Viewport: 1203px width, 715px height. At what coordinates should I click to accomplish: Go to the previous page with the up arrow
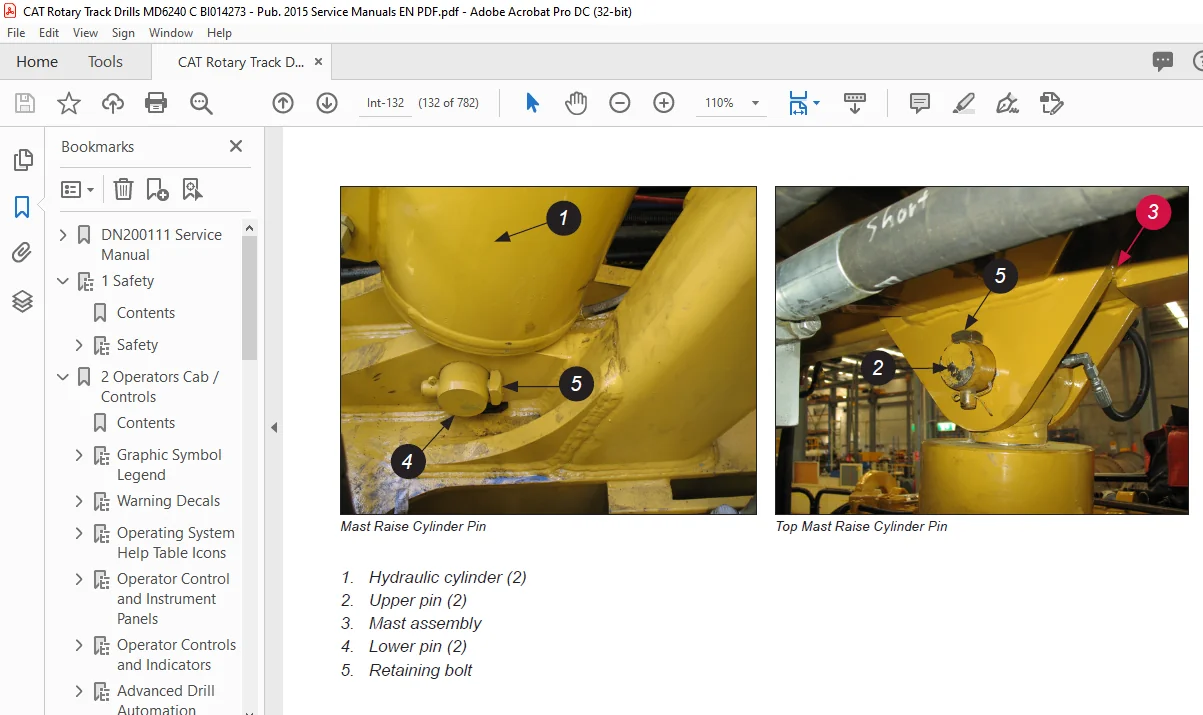(283, 103)
